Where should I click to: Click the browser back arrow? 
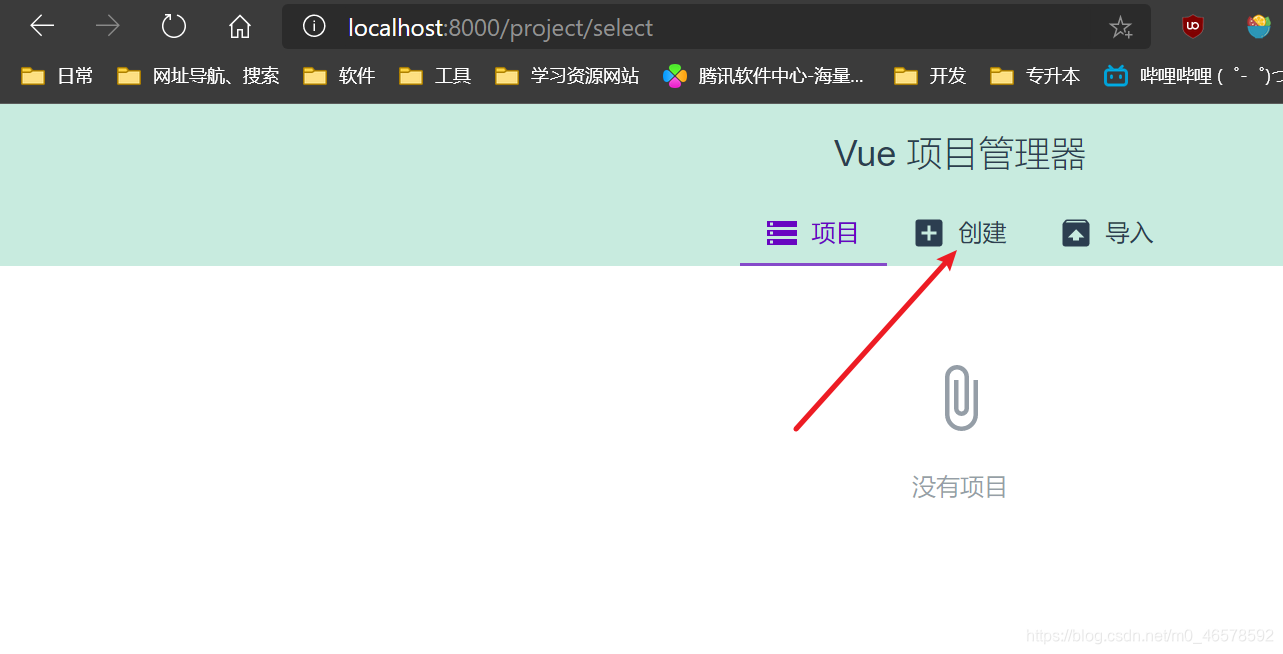click(41, 26)
